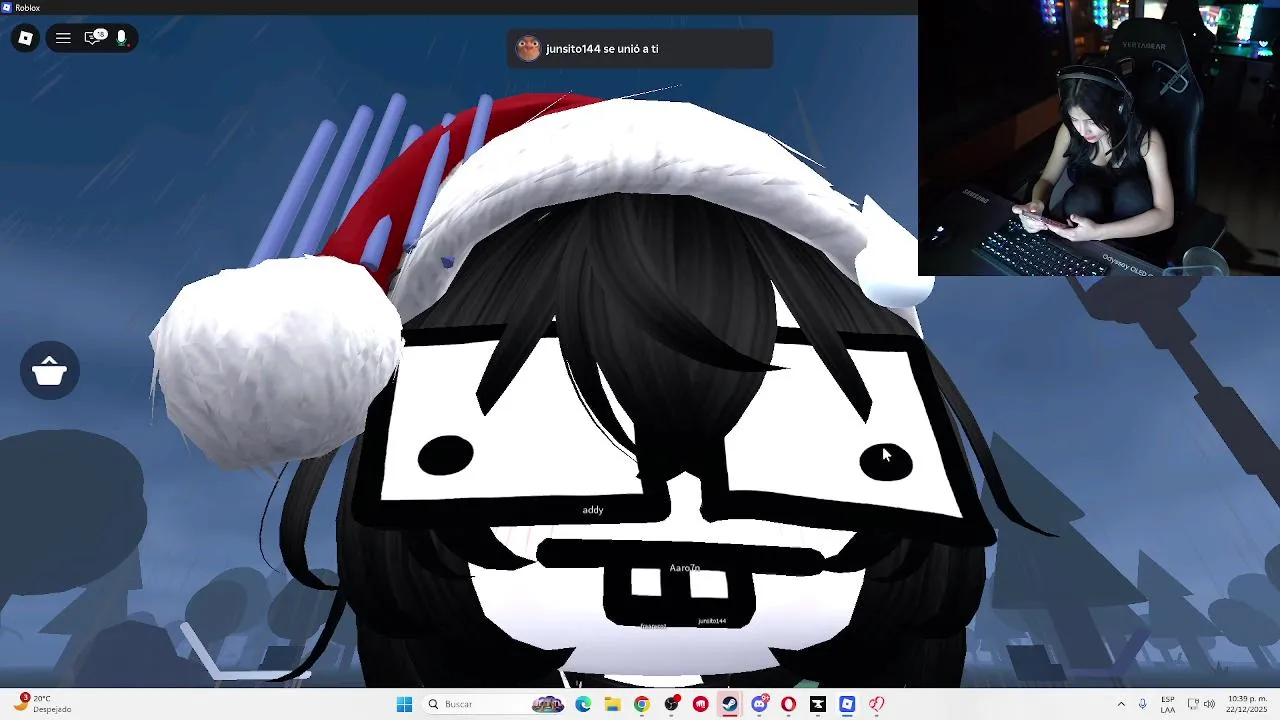Viewport: 1280px width, 720px height.
Task: Open the Windows Start menu
Action: [404, 704]
